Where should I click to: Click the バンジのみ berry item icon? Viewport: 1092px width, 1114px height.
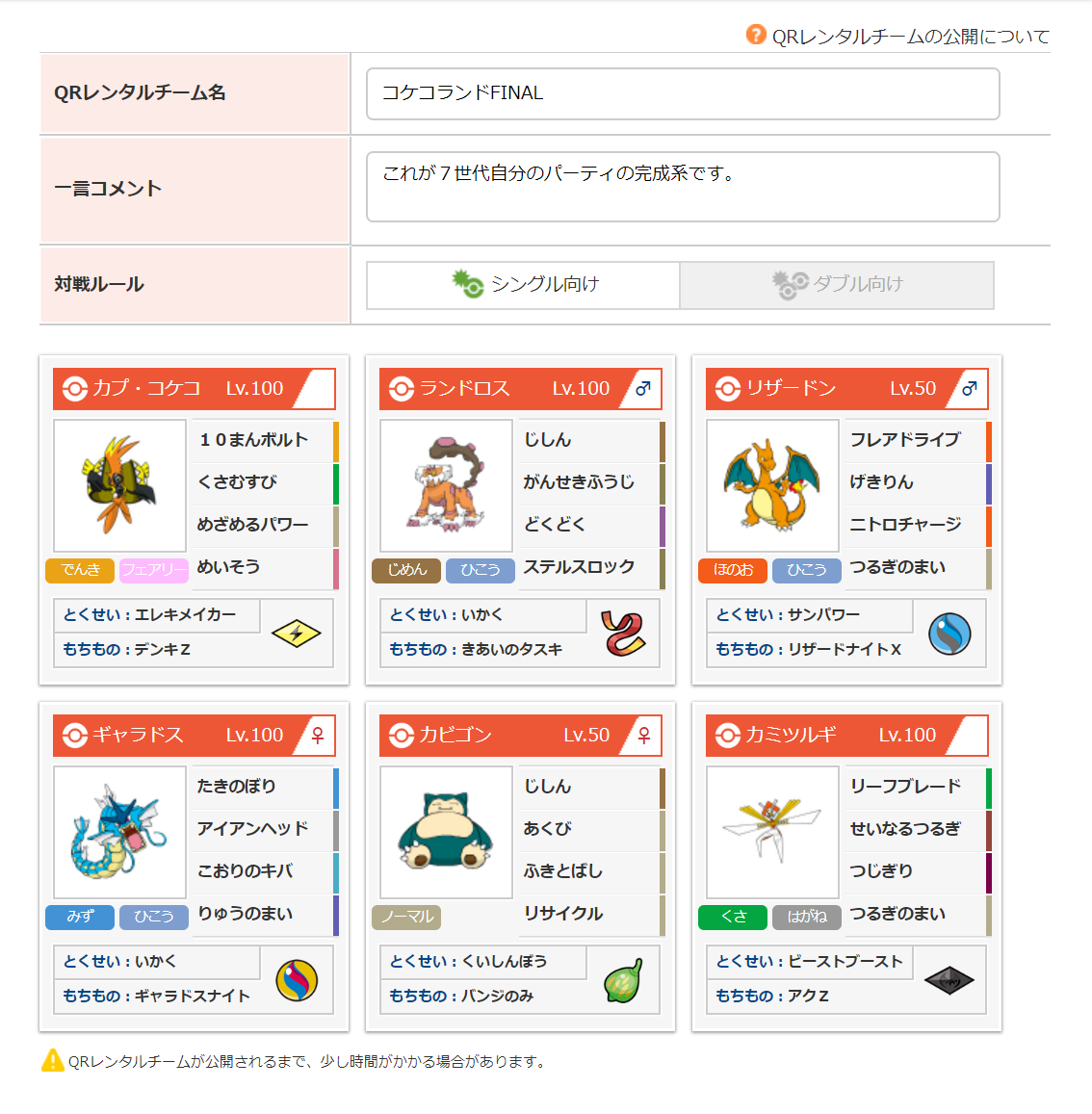(623, 980)
